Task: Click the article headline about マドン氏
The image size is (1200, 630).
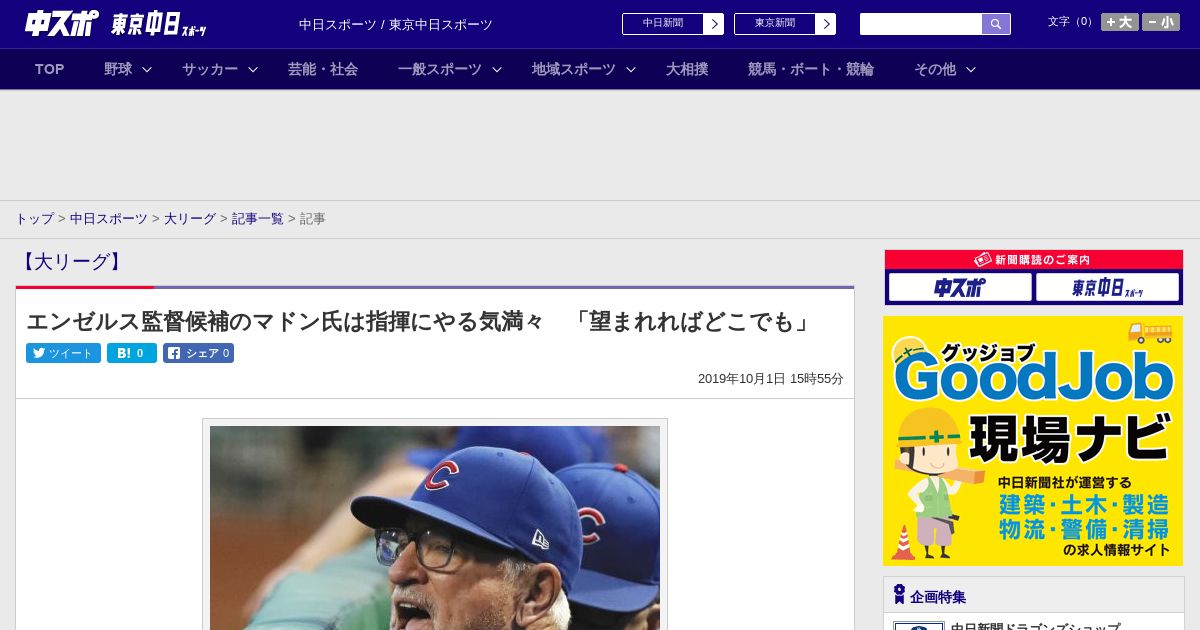Action: (x=420, y=321)
